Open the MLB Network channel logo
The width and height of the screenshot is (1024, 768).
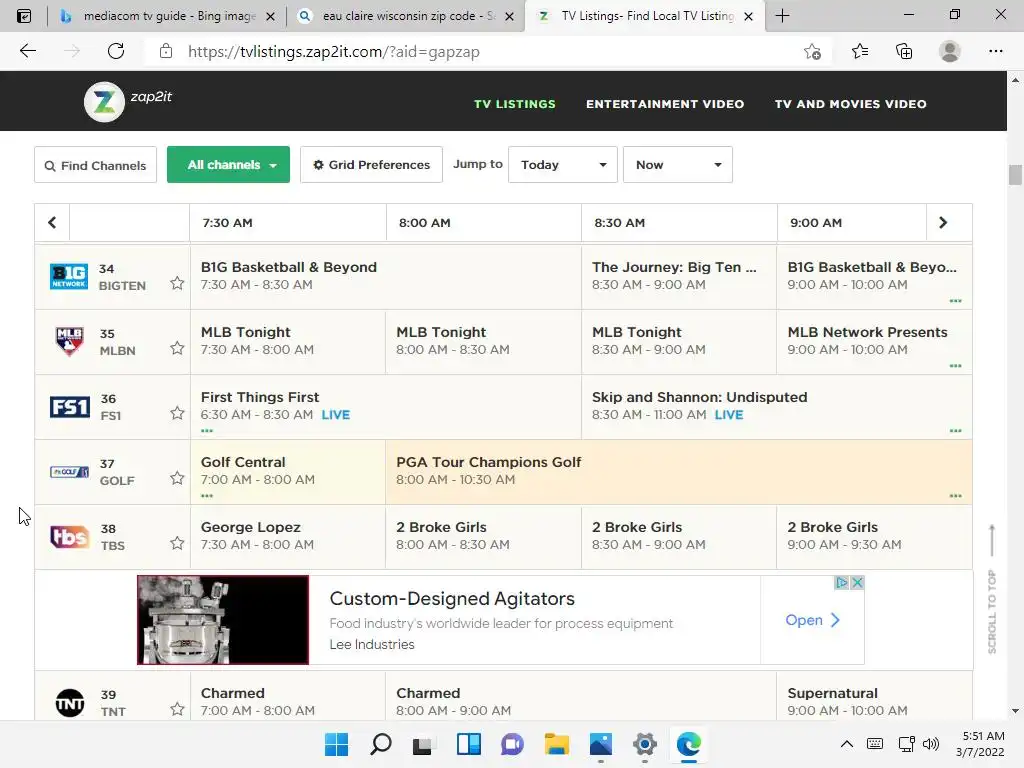coord(69,341)
